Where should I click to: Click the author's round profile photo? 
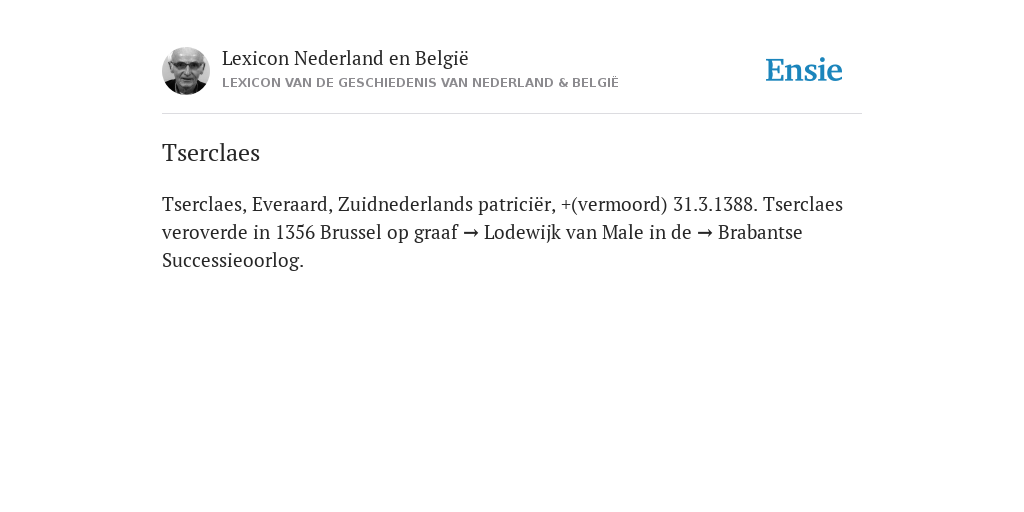(x=185, y=71)
